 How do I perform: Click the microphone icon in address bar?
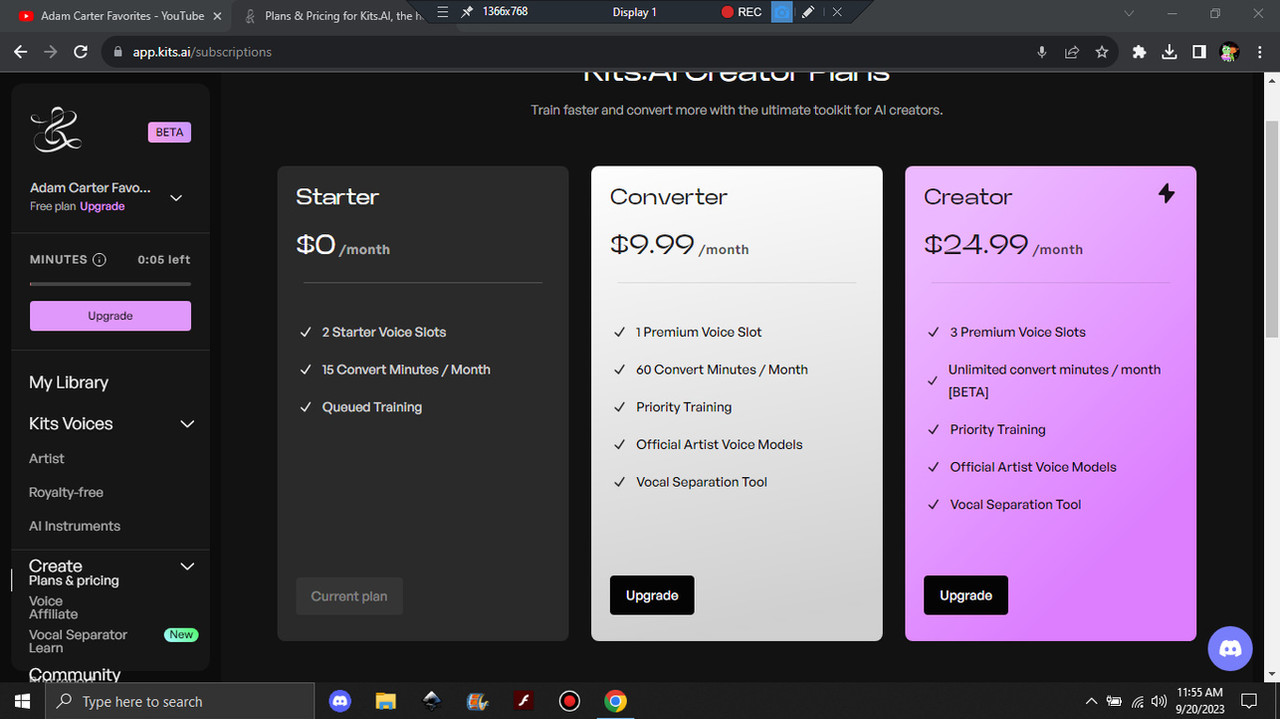[1042, 52]
